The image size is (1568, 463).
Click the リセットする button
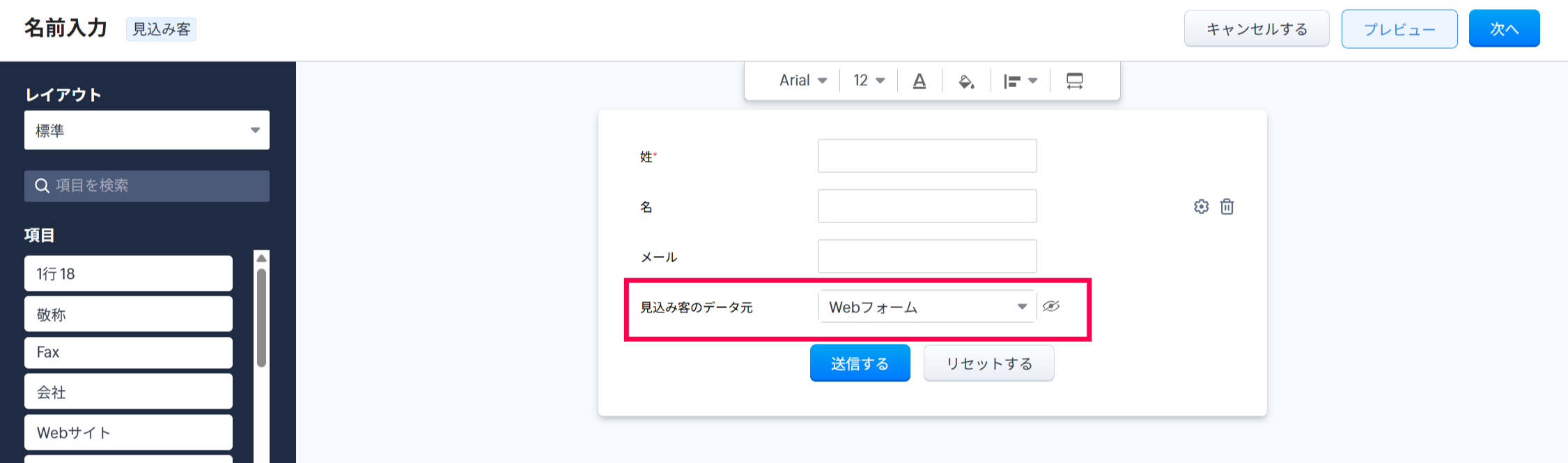coord(988,363)
